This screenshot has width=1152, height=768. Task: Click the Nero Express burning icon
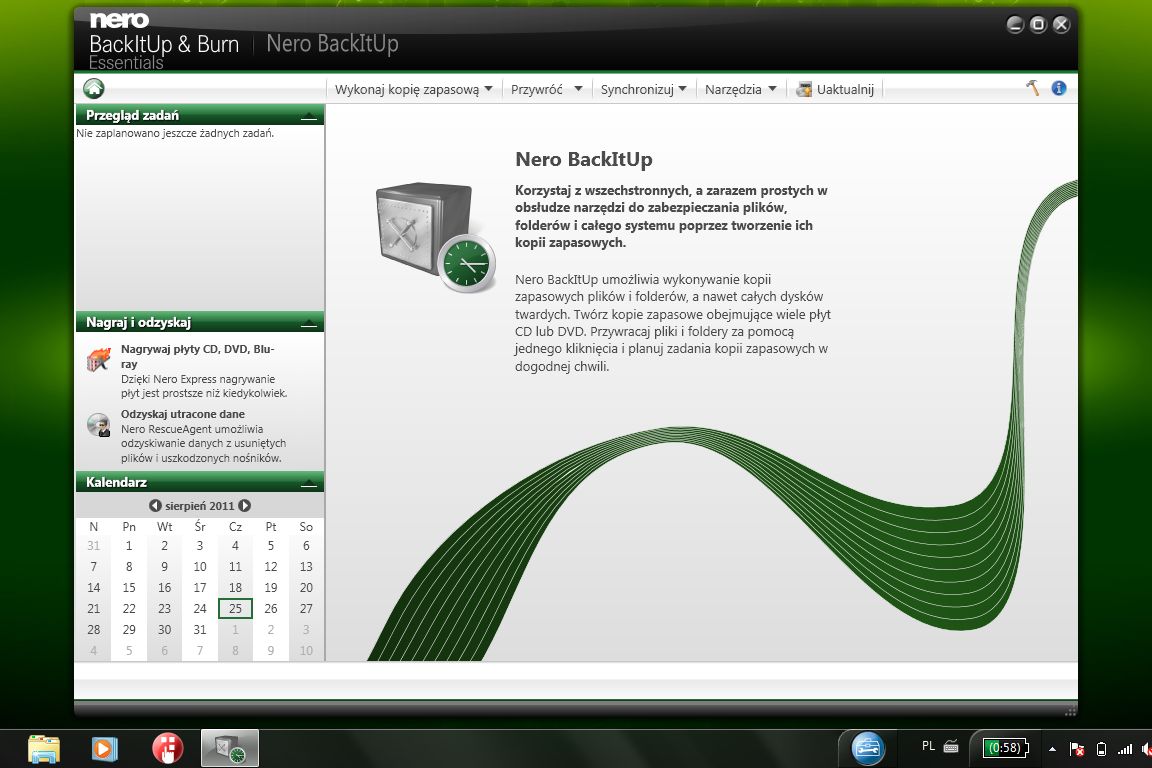click(98, 359)
